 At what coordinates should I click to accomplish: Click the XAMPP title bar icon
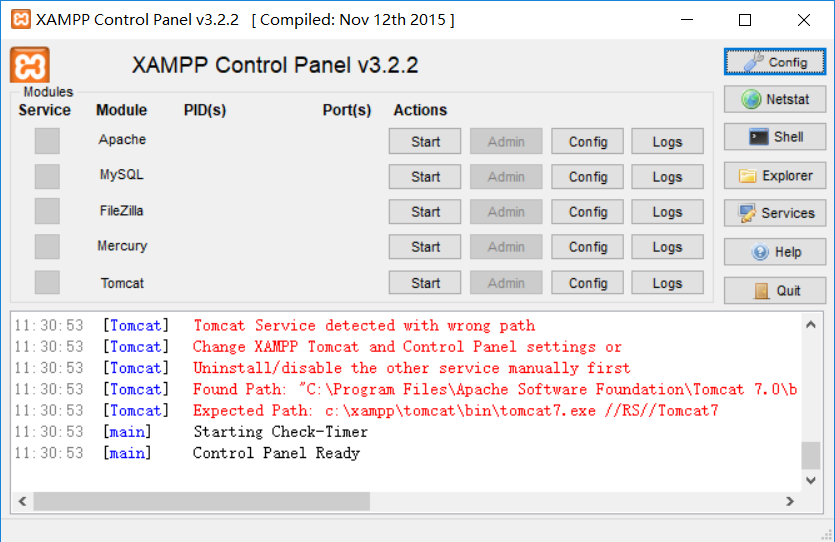20,20
